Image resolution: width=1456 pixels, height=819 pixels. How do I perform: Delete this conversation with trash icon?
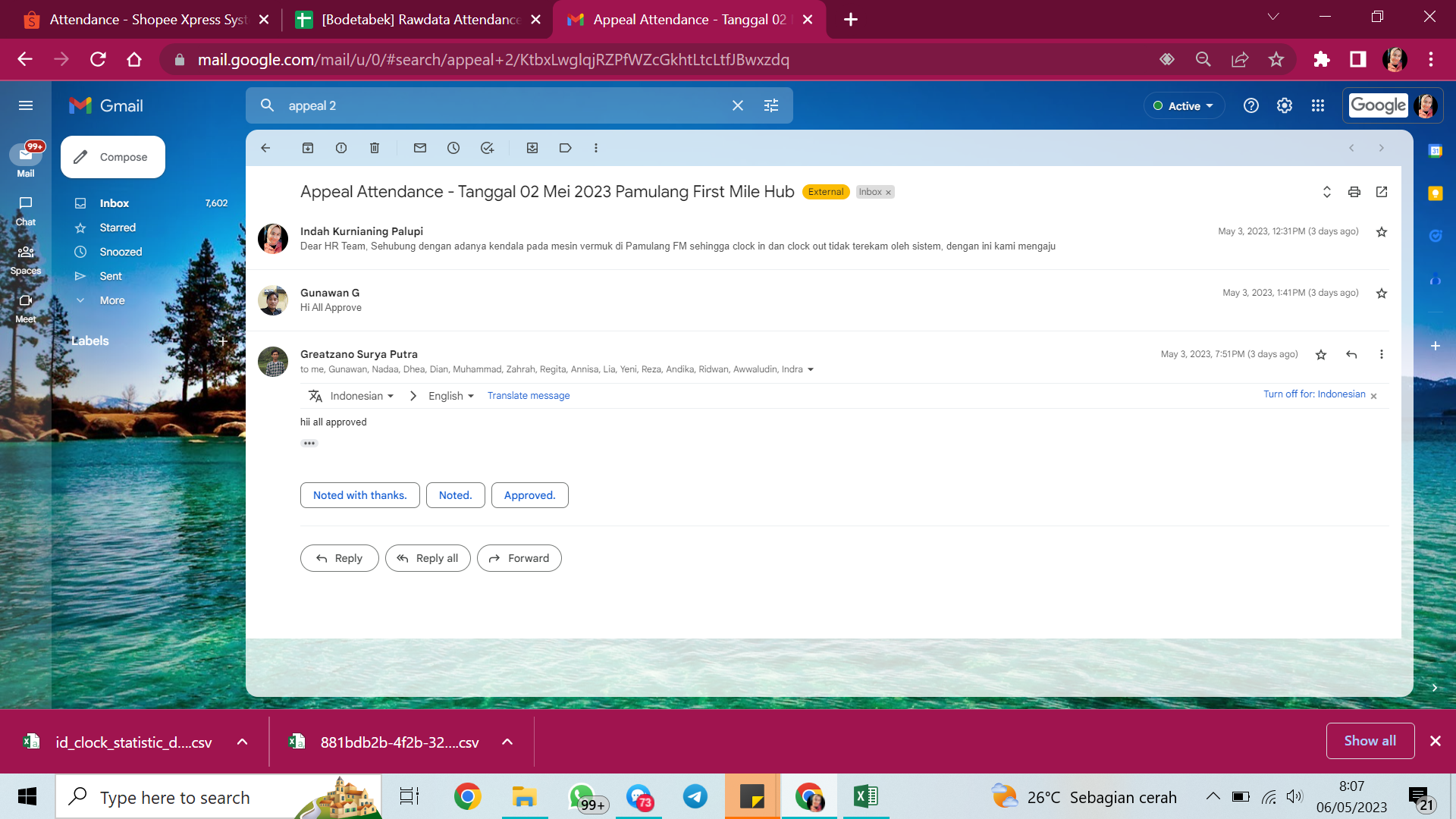375,148
